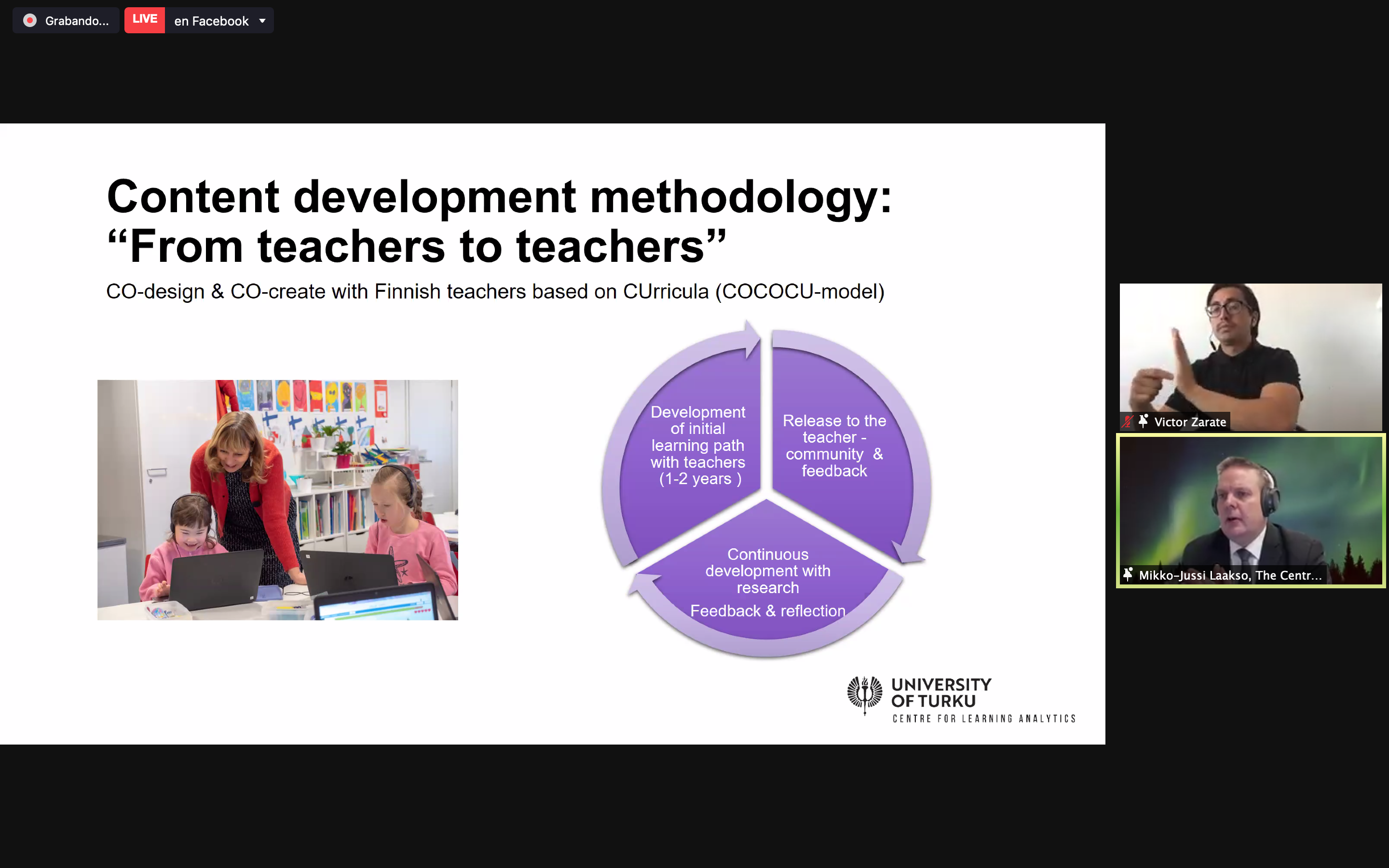The image size is (1389, 868).
Task: Open the en Facebook live dropdown arrow
Action: point(262,21)
